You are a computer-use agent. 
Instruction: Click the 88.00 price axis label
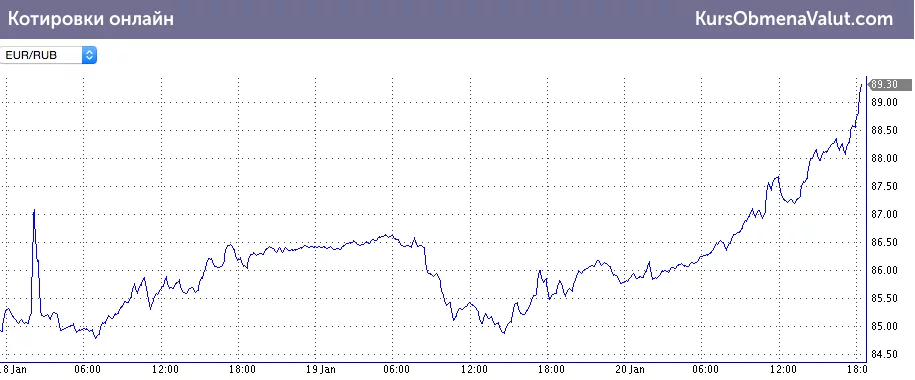click(x=884, y=159)
